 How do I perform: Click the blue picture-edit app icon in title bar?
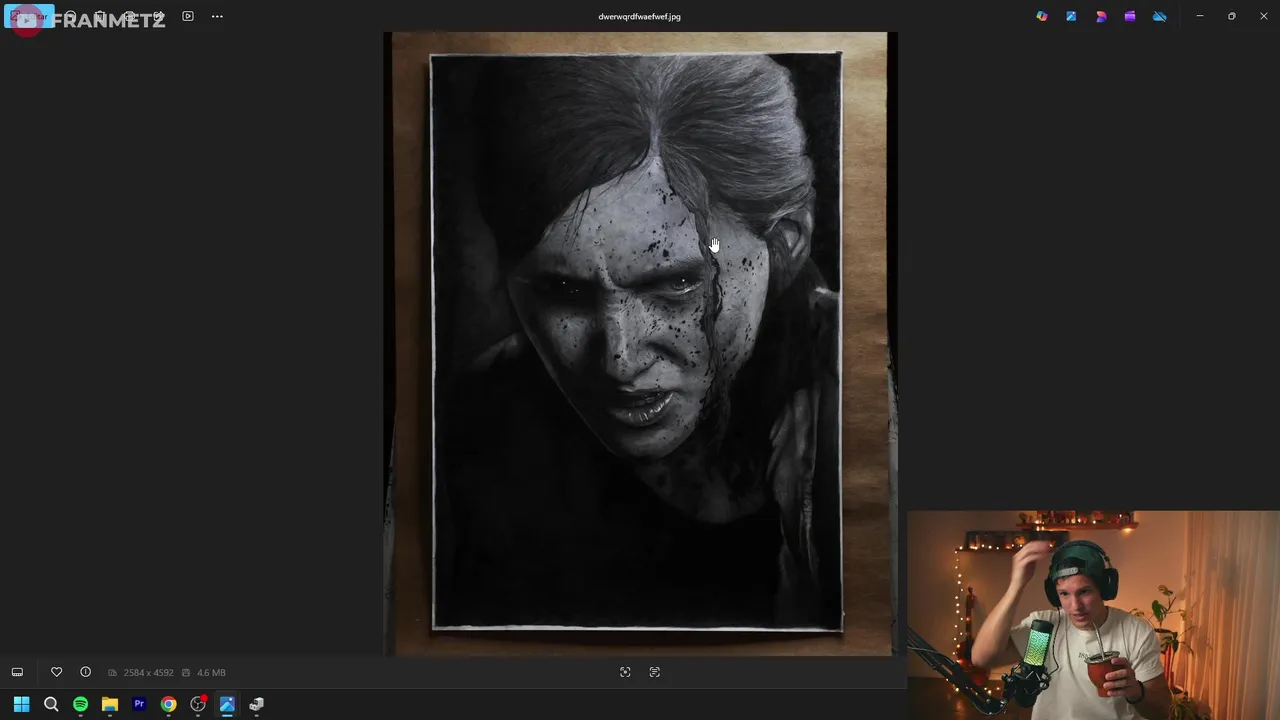point(1071,16)
